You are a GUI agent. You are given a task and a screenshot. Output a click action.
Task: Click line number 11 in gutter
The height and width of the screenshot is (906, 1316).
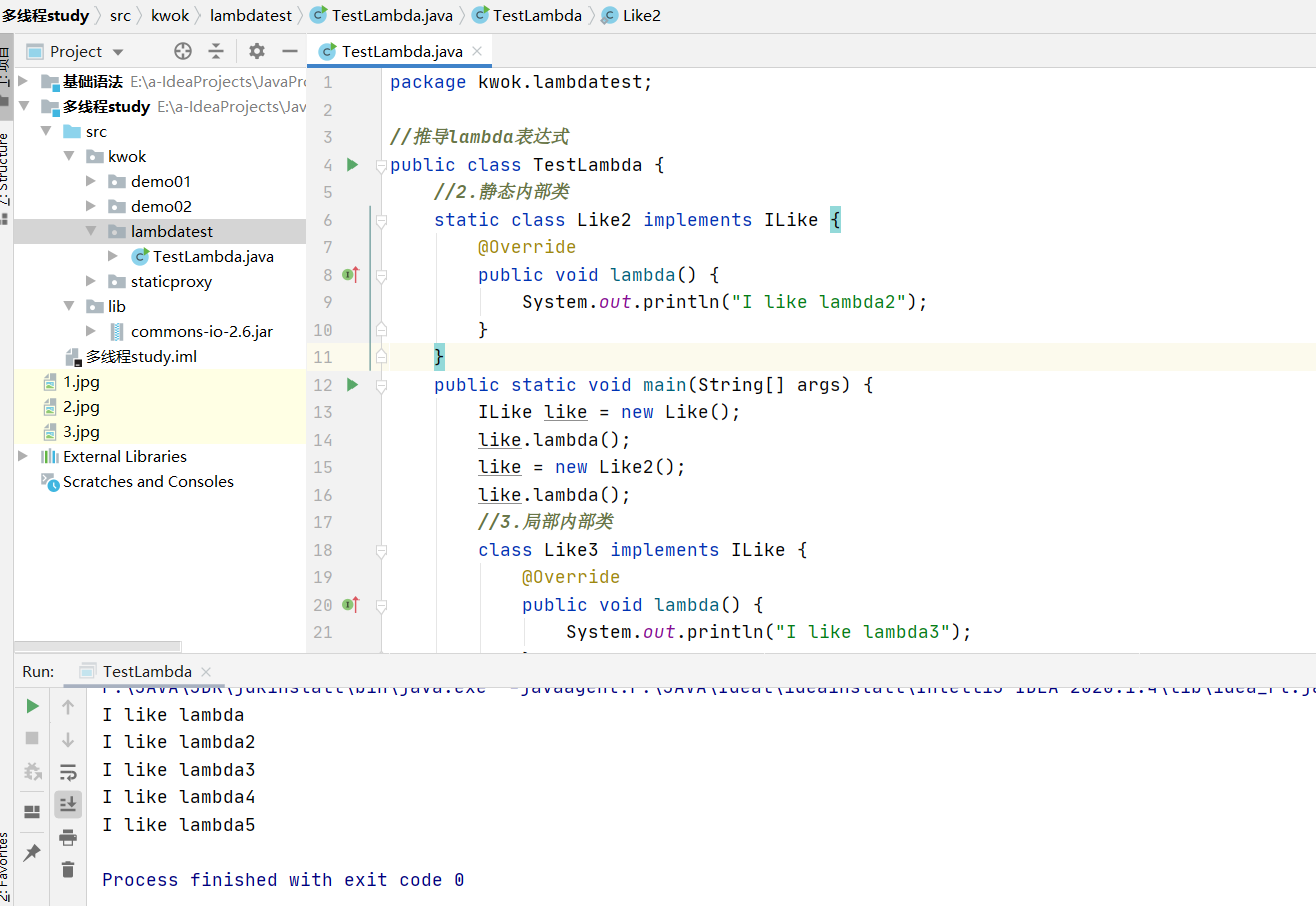pyautogui.click(x=323, y=357)
